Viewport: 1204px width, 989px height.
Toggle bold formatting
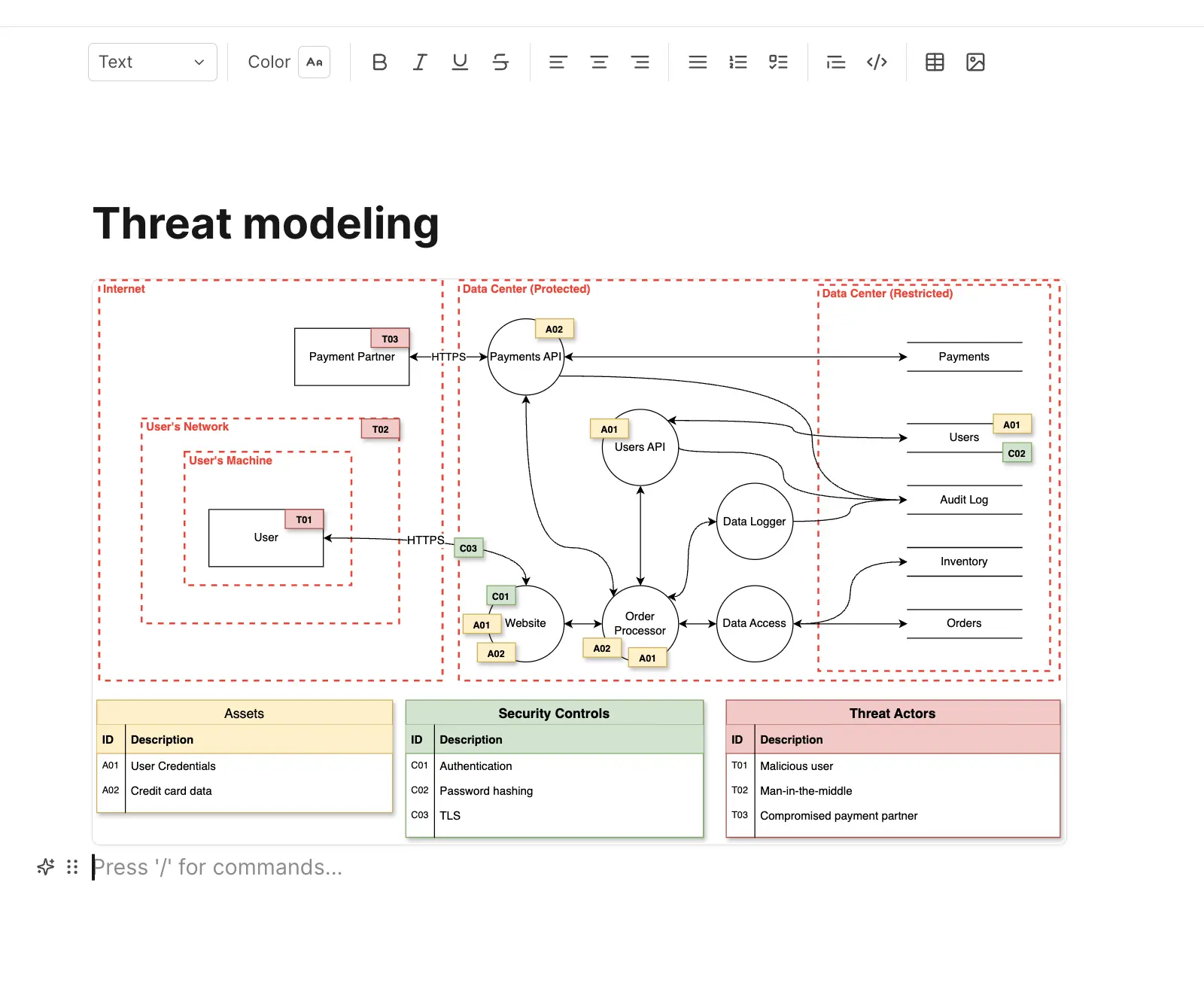coord(379,62)
